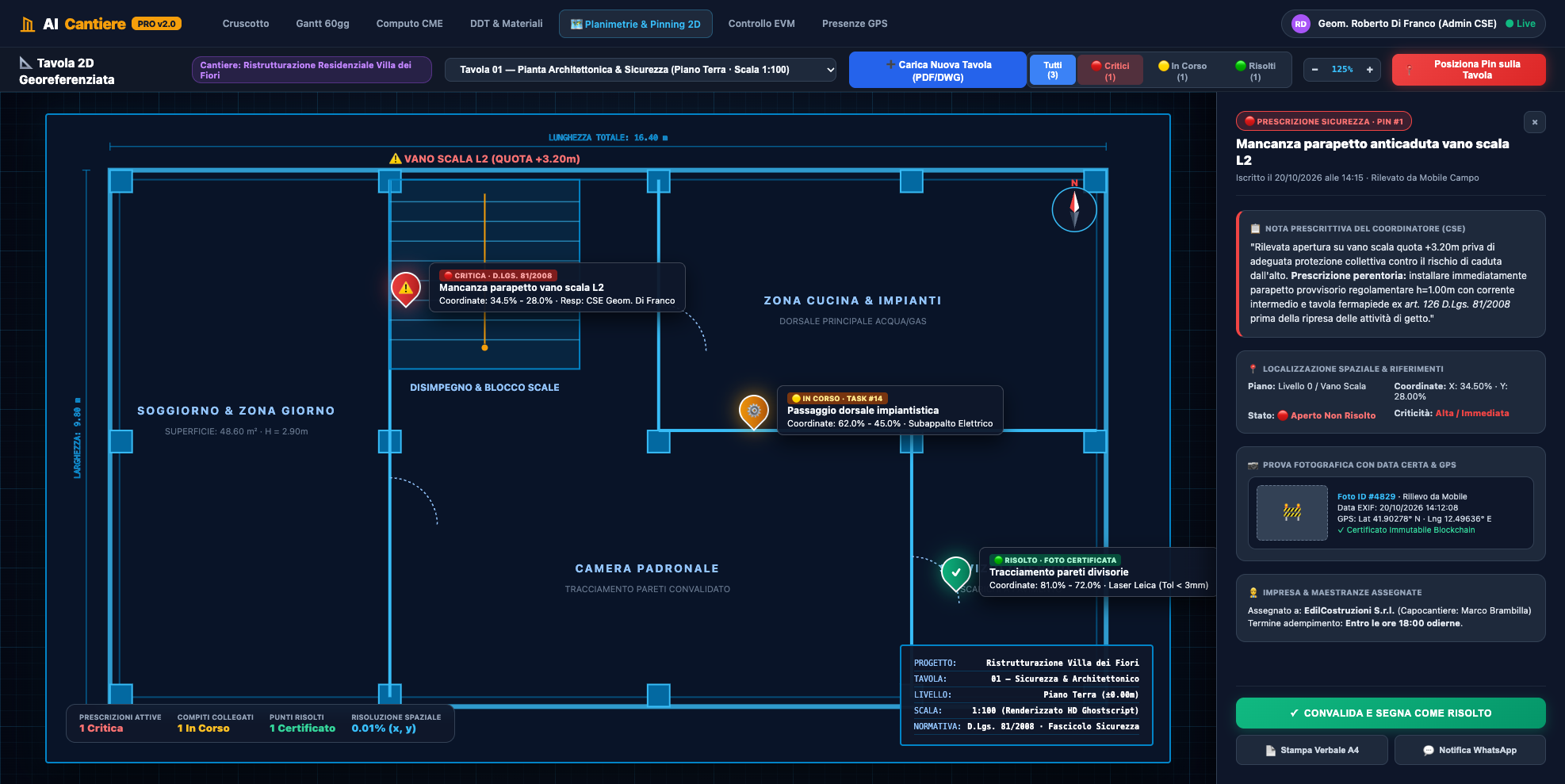Click the orange gear in-progress pin
The image size is (1565, 784).
click(754, 411)
